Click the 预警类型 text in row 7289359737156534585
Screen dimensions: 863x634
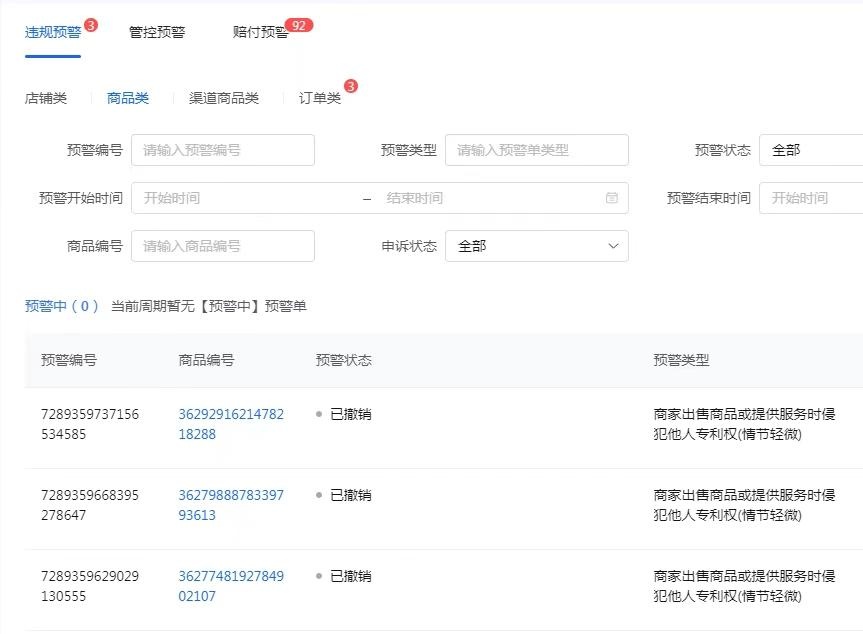[x=744, y=424]
